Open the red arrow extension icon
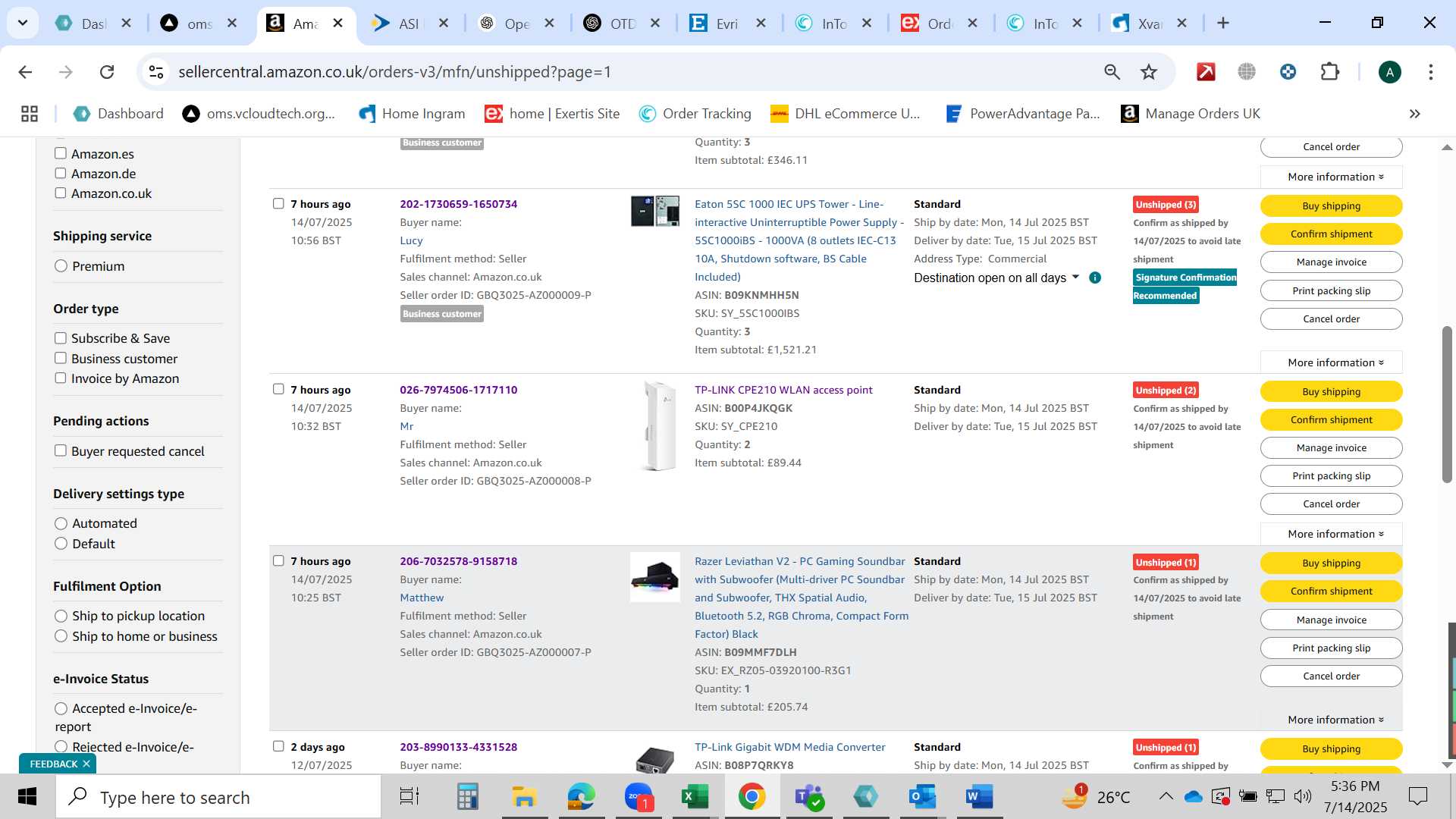The width and height of the screenshot is (1456, 819). click(1206, 72)
